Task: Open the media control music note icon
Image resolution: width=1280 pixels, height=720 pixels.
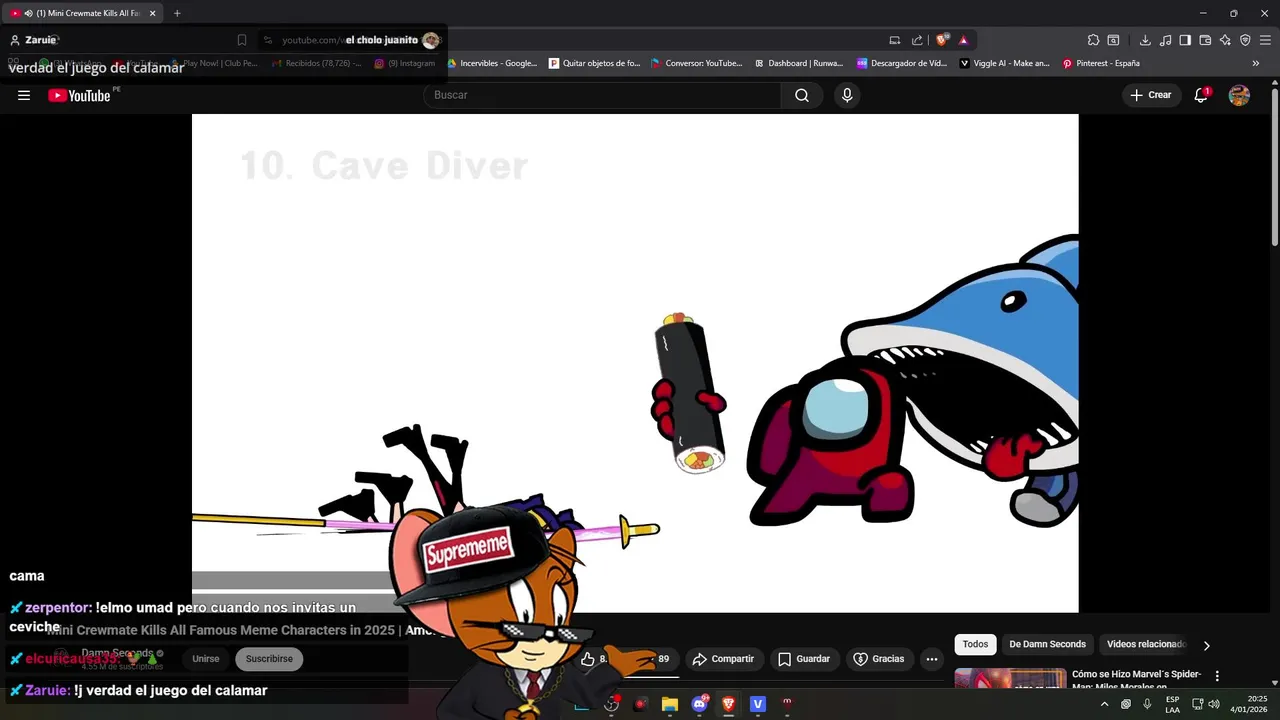Action: point(1165,40)
